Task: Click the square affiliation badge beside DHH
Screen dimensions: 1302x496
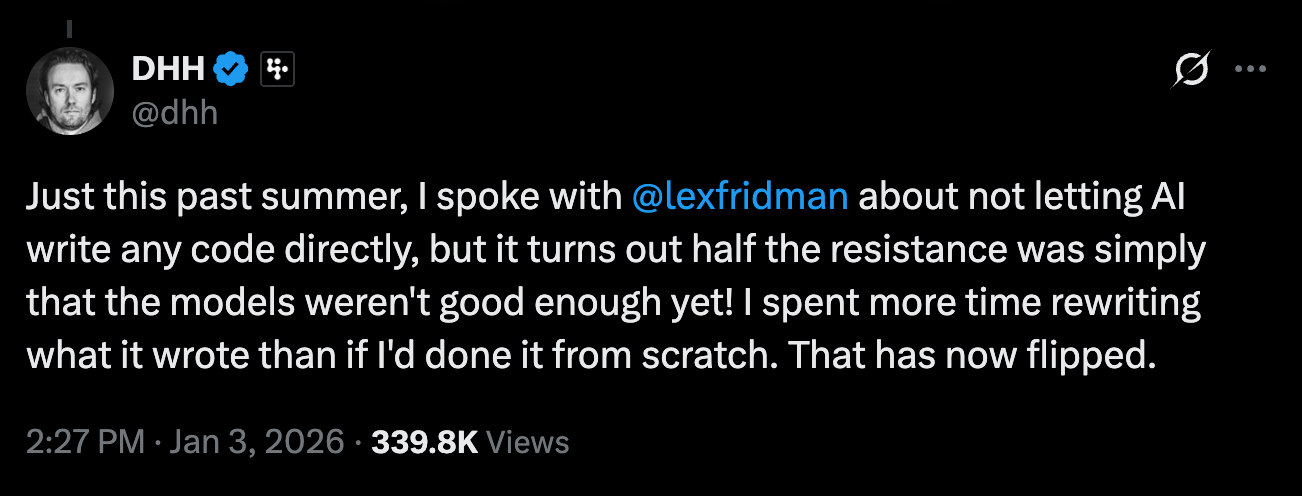Action: 276,69
